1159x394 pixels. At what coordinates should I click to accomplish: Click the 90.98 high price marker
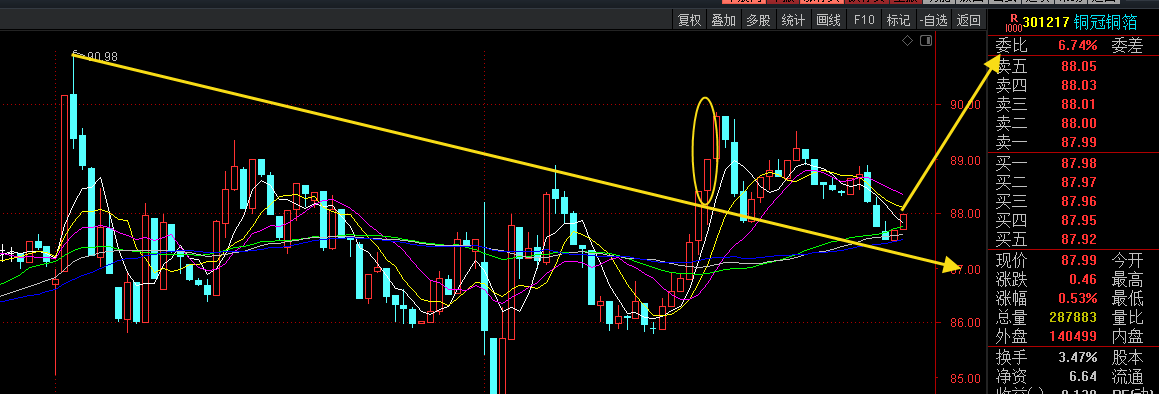click(x=102, y=56)
